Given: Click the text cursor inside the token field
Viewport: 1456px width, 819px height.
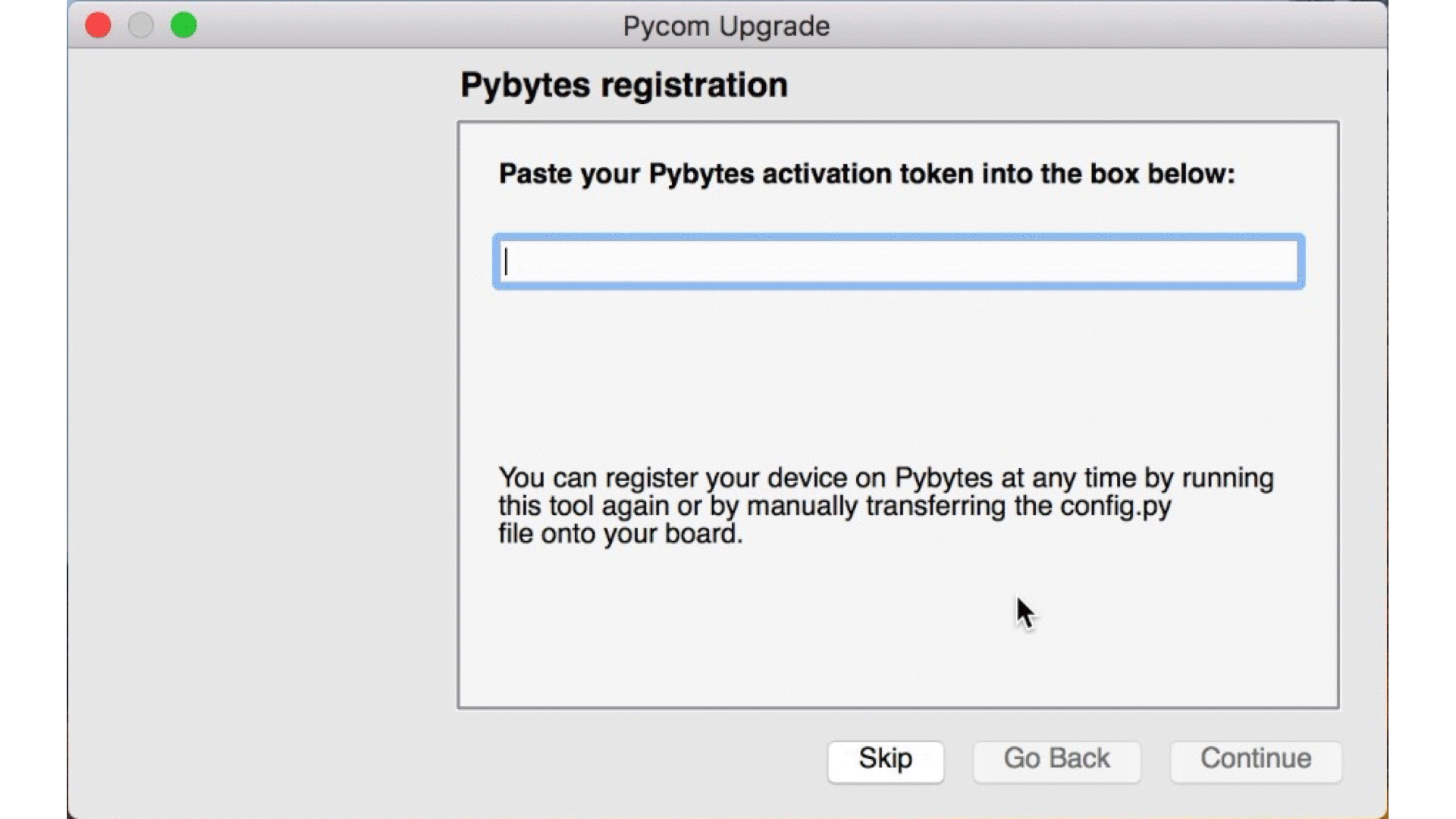Looking at the screenshot, I should [x=506, y=262].
